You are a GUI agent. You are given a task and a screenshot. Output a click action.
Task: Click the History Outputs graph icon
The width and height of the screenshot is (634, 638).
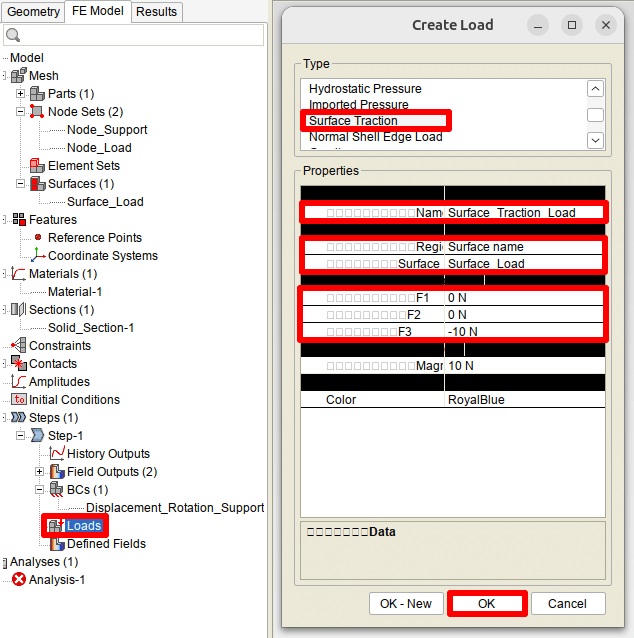57,453
